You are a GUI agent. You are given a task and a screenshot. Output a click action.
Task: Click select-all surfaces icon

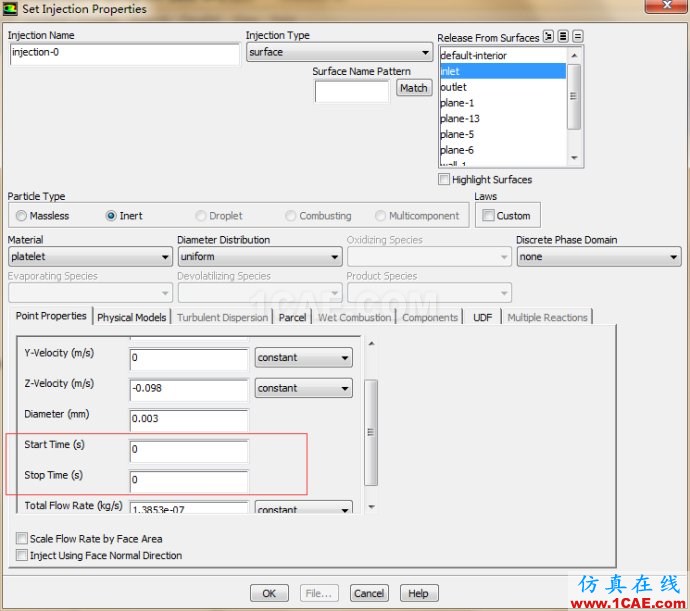[563, 36]
